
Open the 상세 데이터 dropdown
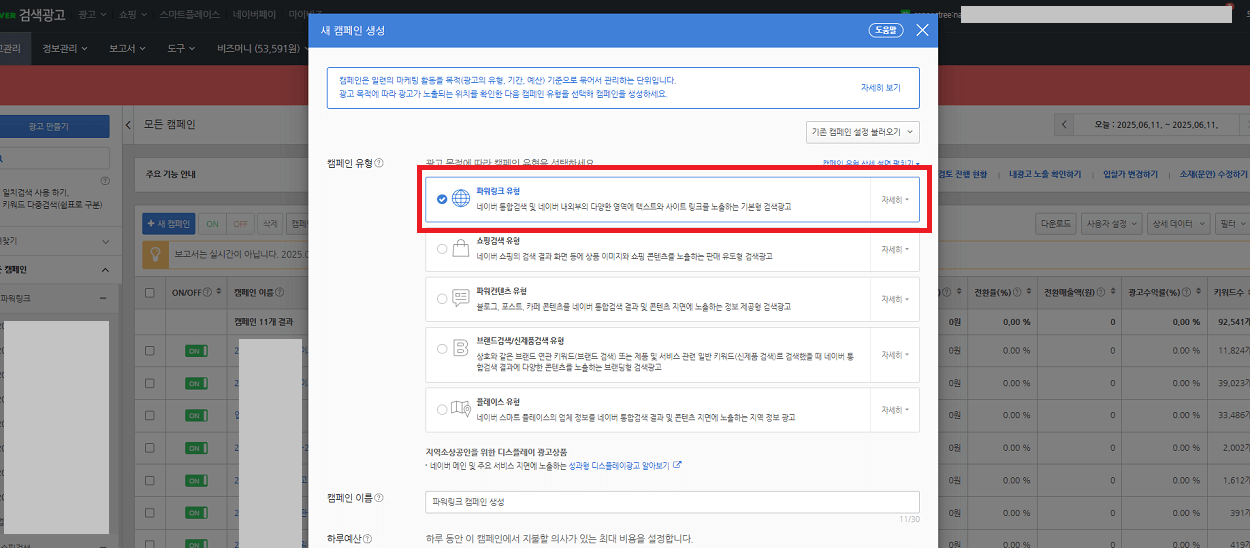point(1179,224)
